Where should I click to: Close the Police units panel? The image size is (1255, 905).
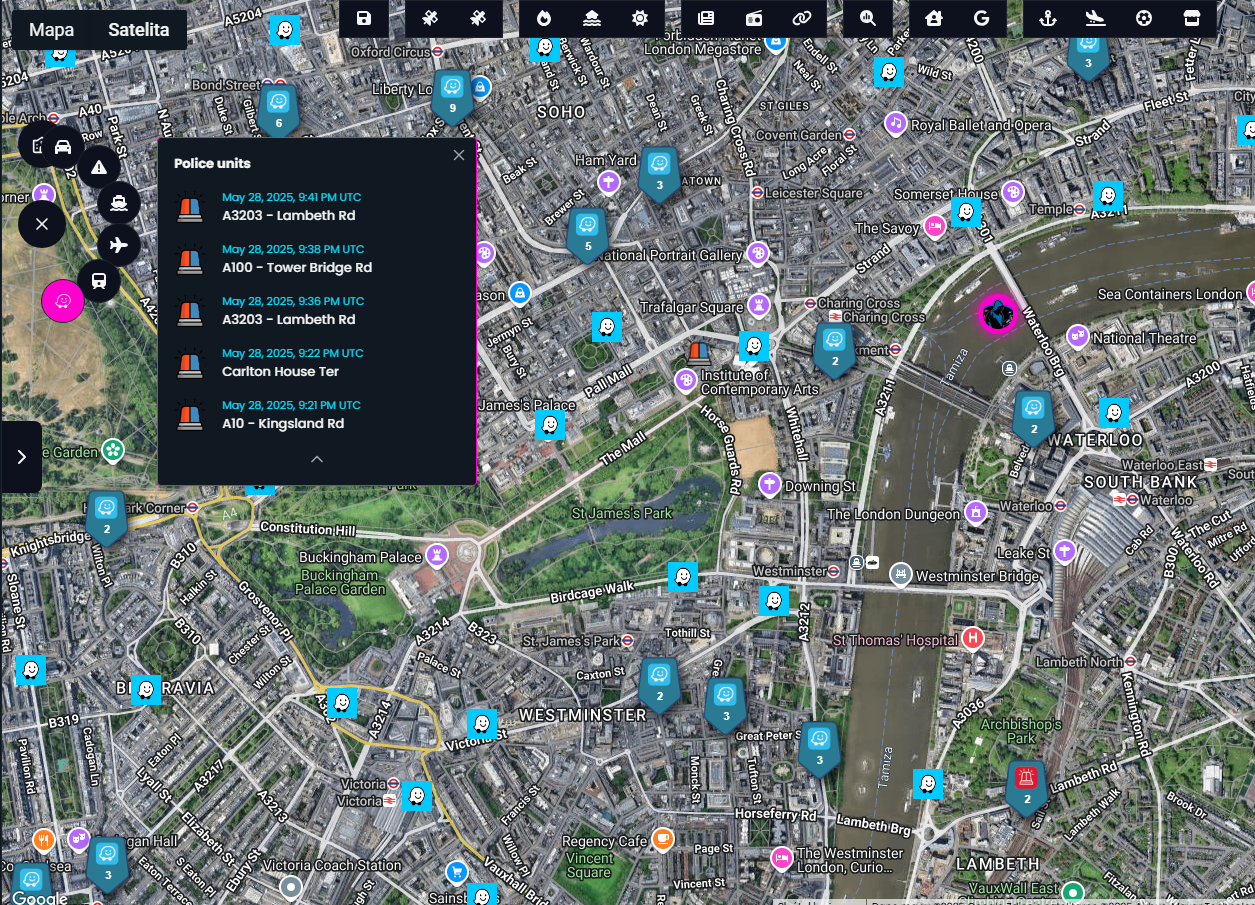pyautogui.click(x=459, y=155)
